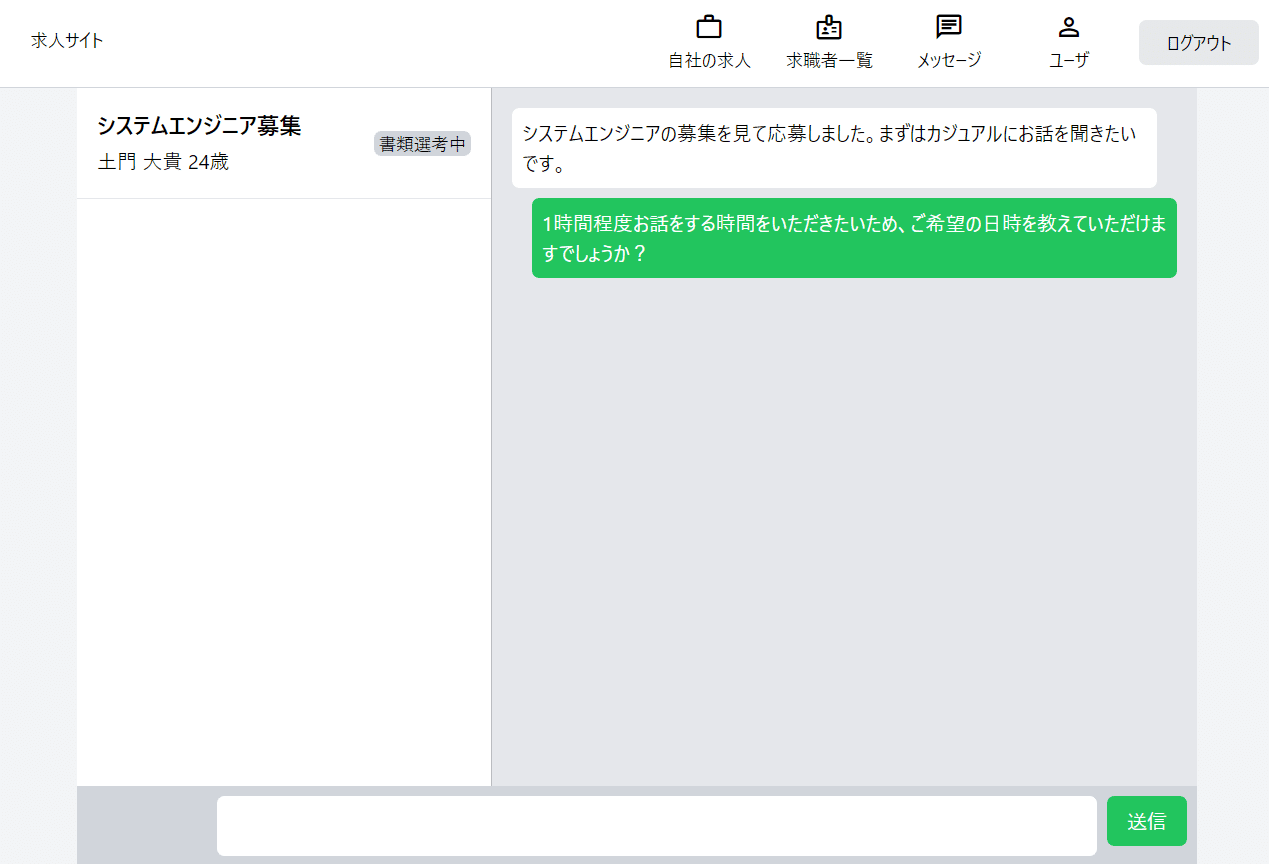This screenshot has width=1269, height=864.
Task: Open the ユーザ text label in navigation
Action: [x=1068, y=60]
